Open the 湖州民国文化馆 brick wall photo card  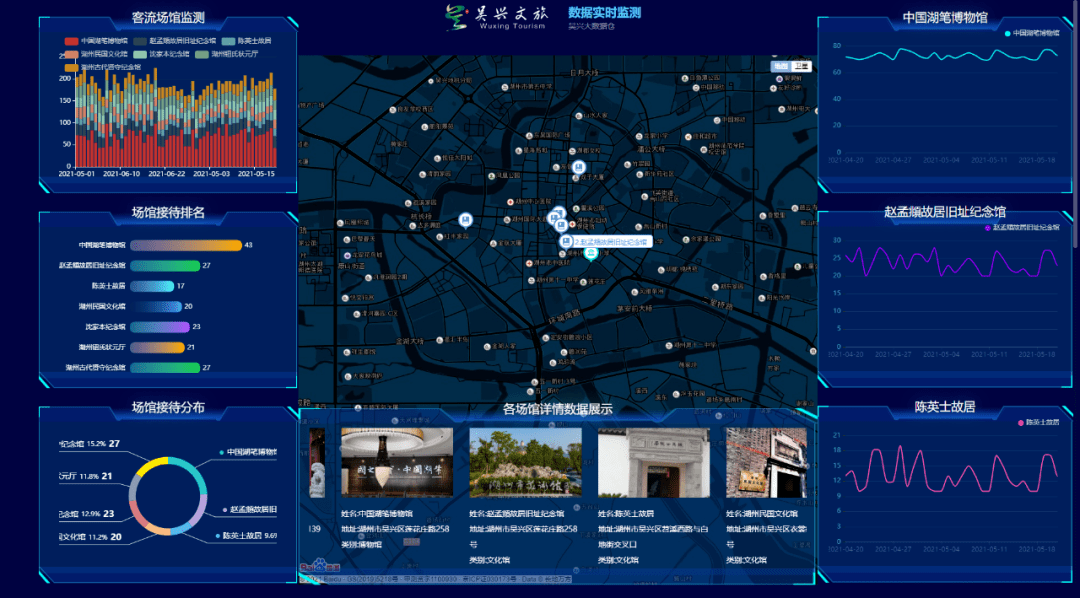tap(766, 462)
